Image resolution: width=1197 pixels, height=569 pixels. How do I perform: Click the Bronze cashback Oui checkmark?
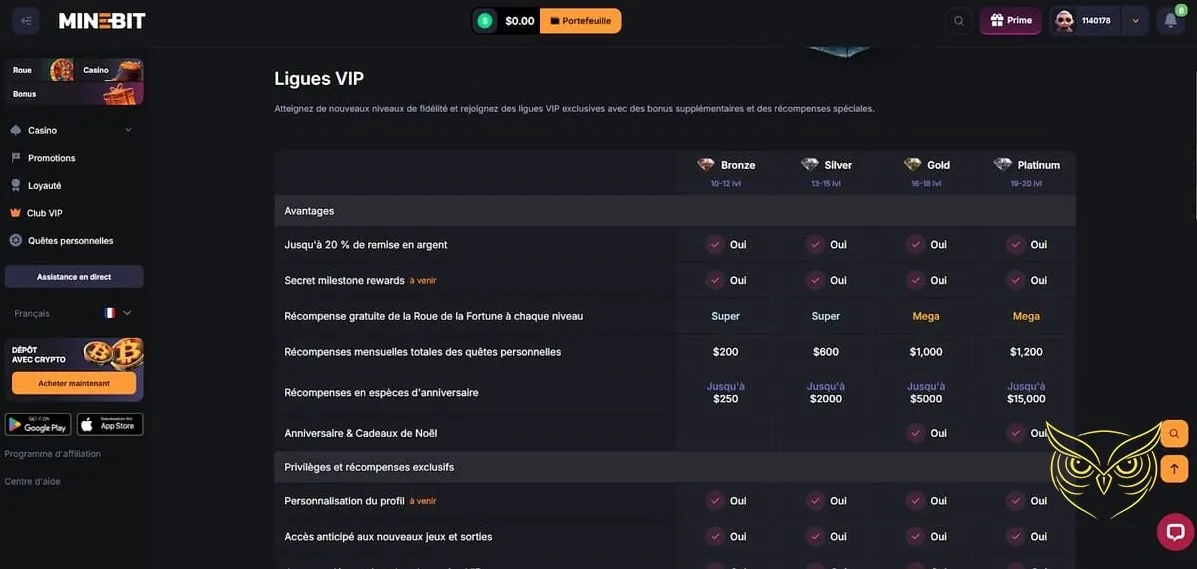[x=715, y=245]
